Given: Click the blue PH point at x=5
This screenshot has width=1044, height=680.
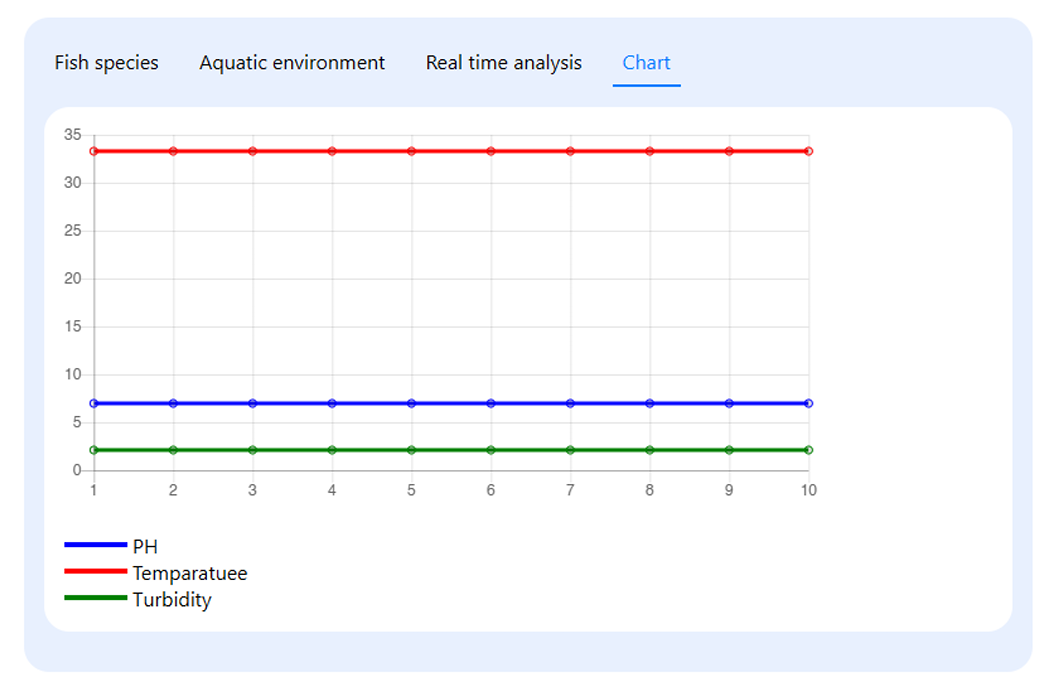Looking at the screenshot, I should click(411, 403).
